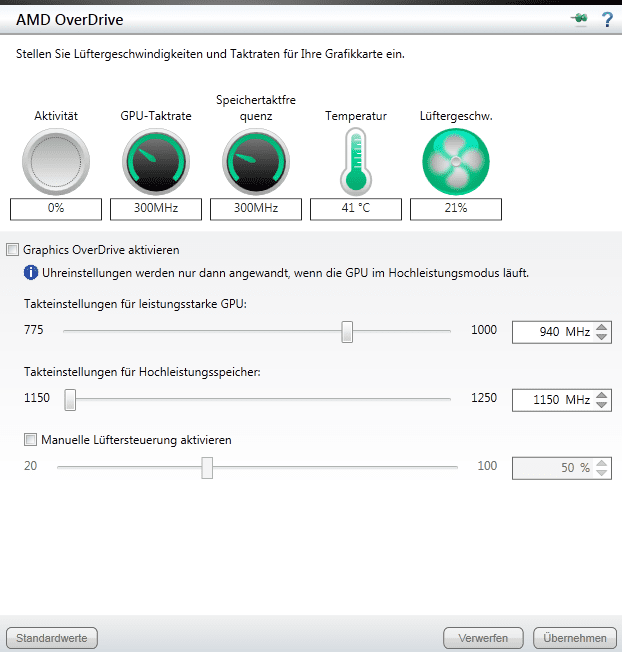Click the memory clock slider handle at 1150
The image size is (622, 652).
point(70,400)
